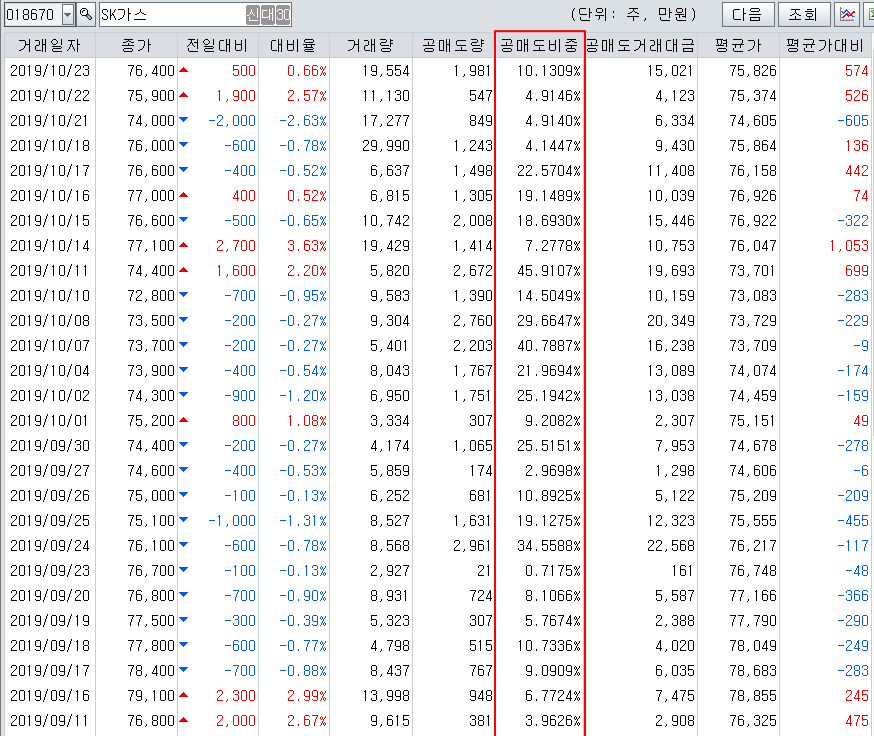Click the SK가스 stock name field
The height and width of the screenshot is (736, 874).
pyautogui.click(x=170, y=14)
